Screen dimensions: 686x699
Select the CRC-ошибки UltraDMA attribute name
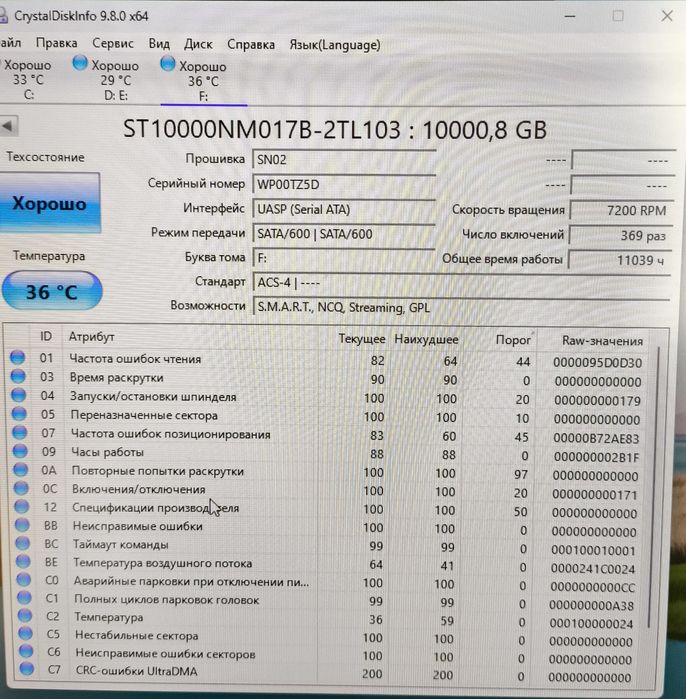click(x=136, y=671)
